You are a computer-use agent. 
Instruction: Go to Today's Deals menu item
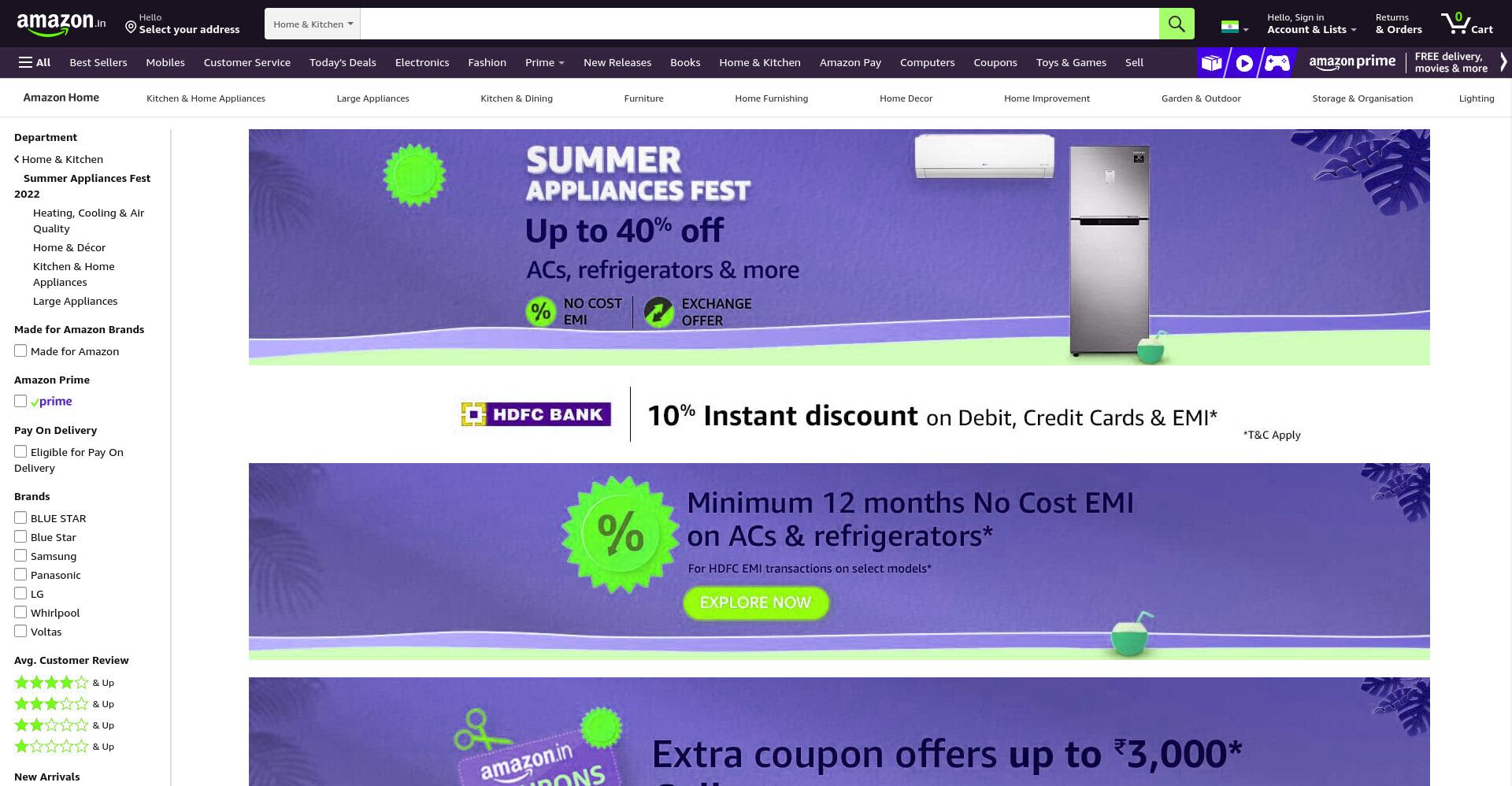point(343,62)
